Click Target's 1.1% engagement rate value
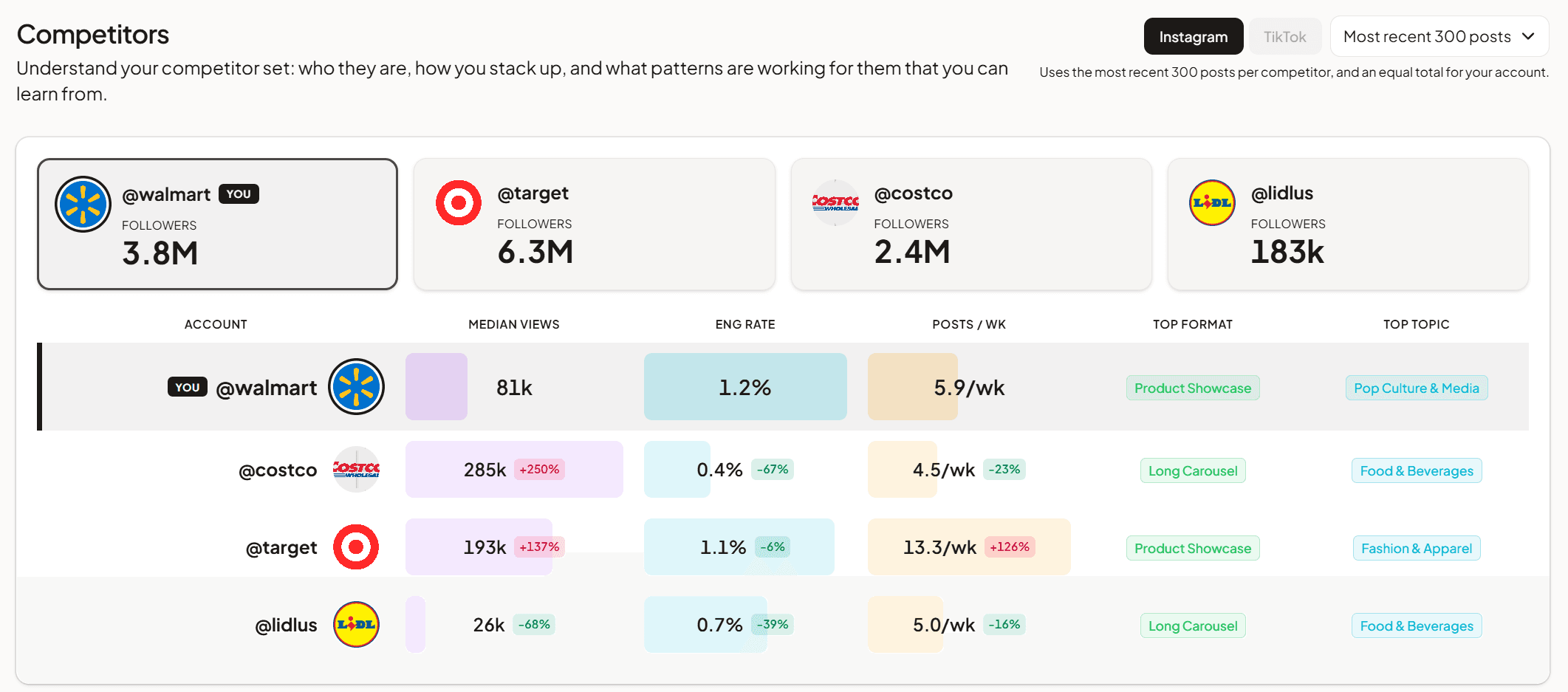1568x692 pixels. point(723,547)
